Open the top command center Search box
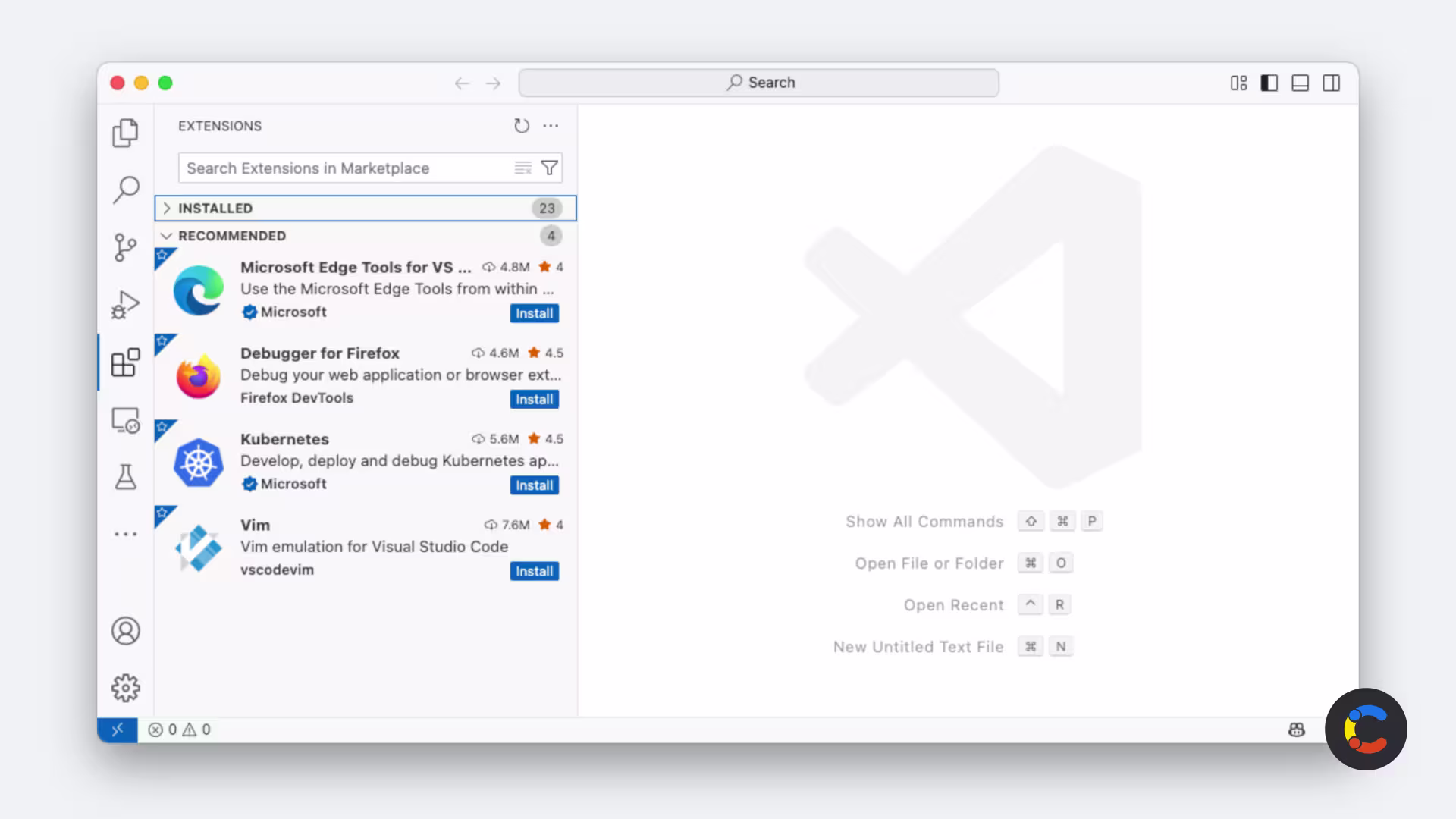This screenshot has width=1456, height=819. [x=759, y=83]
